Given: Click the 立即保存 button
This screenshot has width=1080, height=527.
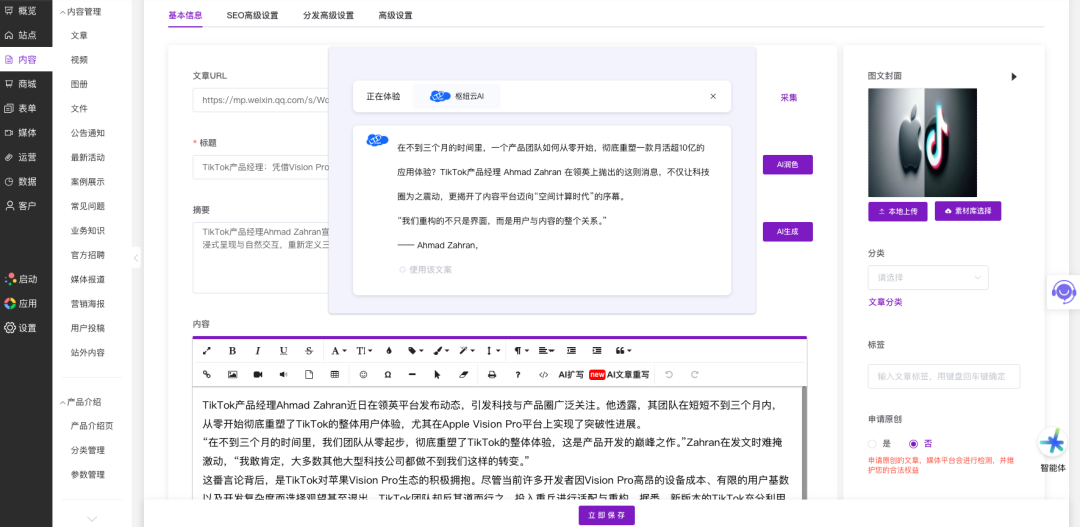Looking at the screenshot, I should (x=606, y=515).
